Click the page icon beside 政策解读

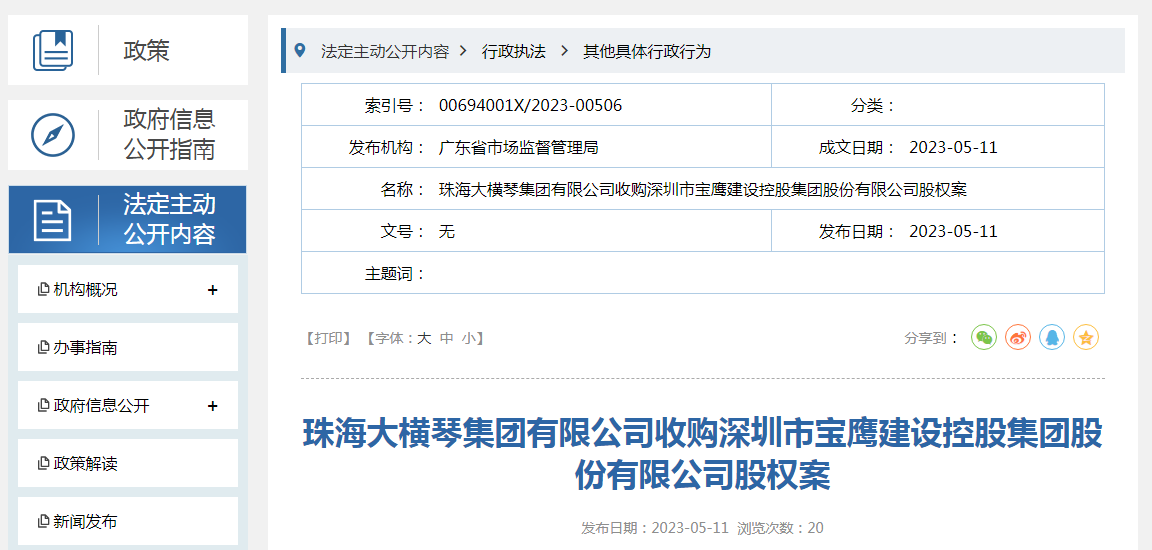[x=43, y=463]
